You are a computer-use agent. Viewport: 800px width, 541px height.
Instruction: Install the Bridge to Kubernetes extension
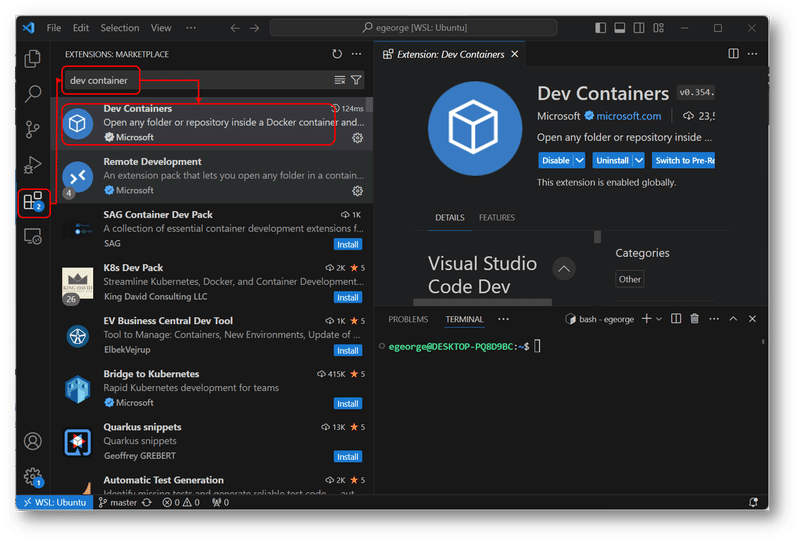[x=348, y=404]
